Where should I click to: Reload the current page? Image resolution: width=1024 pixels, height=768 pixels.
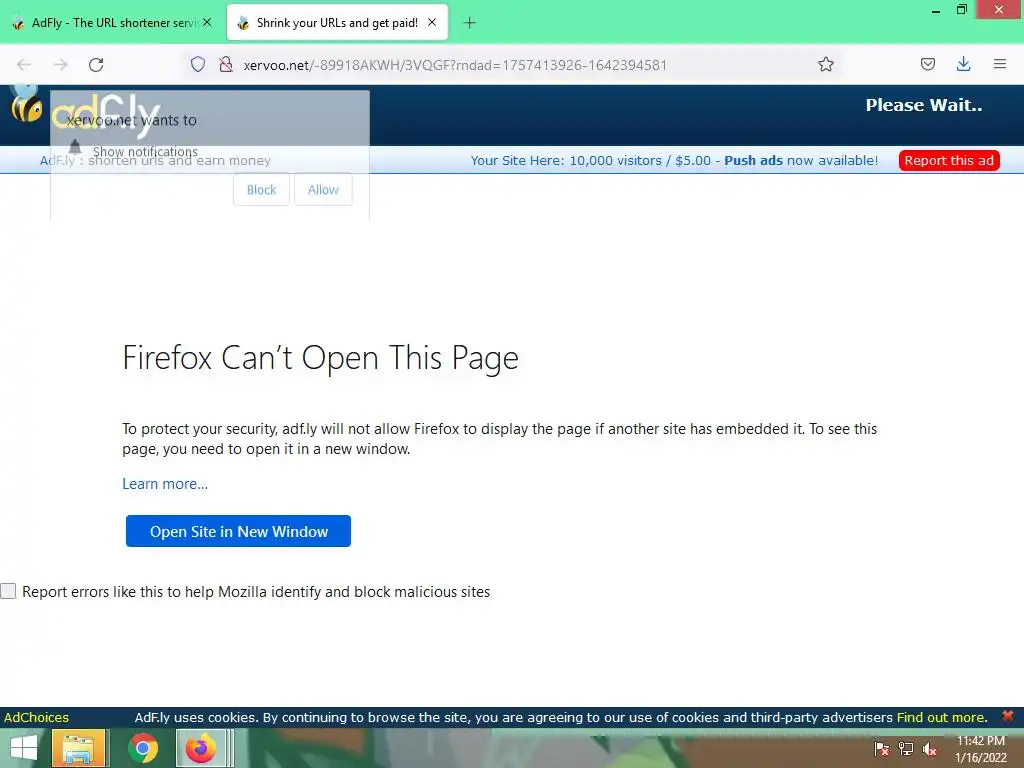point(96,65)
